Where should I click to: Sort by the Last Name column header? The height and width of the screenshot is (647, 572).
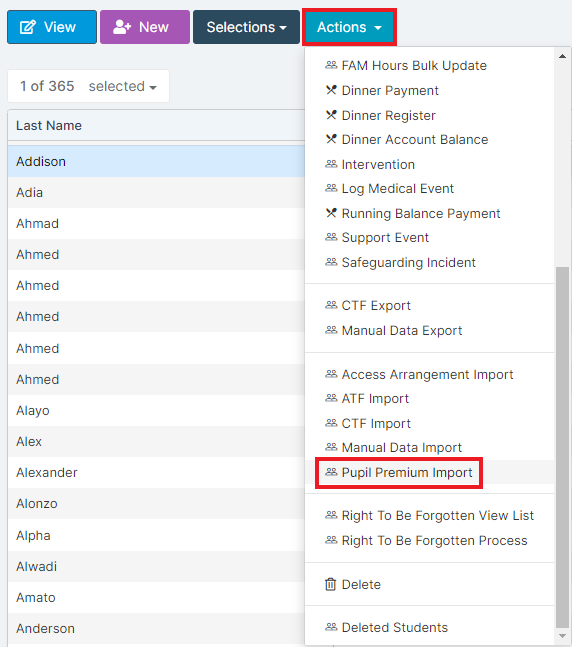[x=49, y=125]
